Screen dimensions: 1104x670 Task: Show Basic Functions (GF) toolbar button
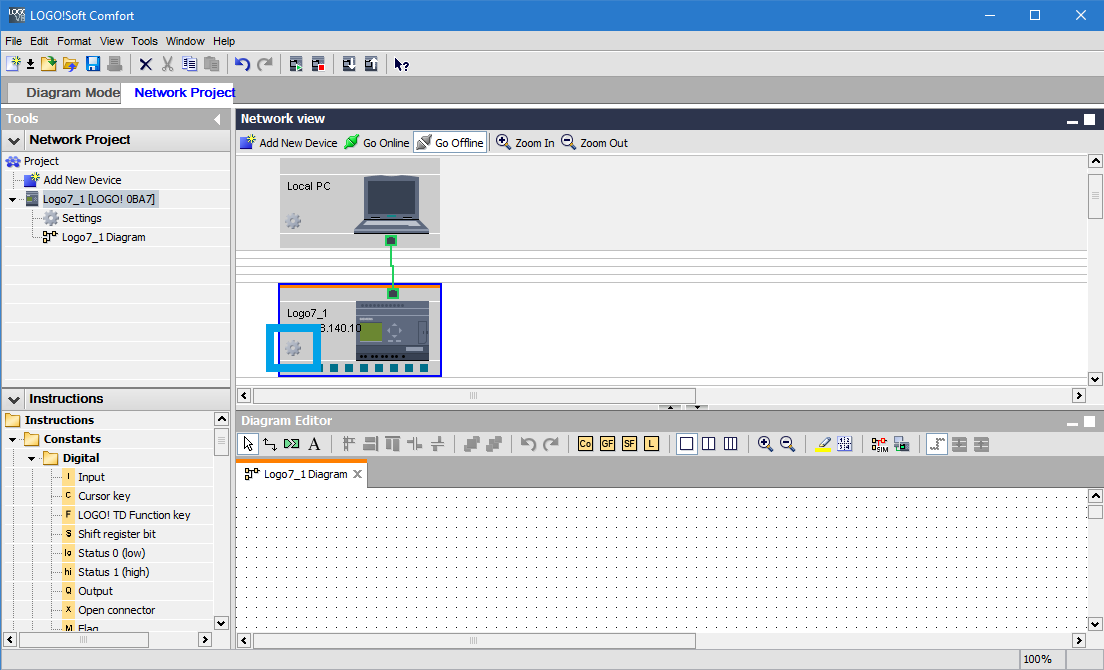tap(608, 444)
